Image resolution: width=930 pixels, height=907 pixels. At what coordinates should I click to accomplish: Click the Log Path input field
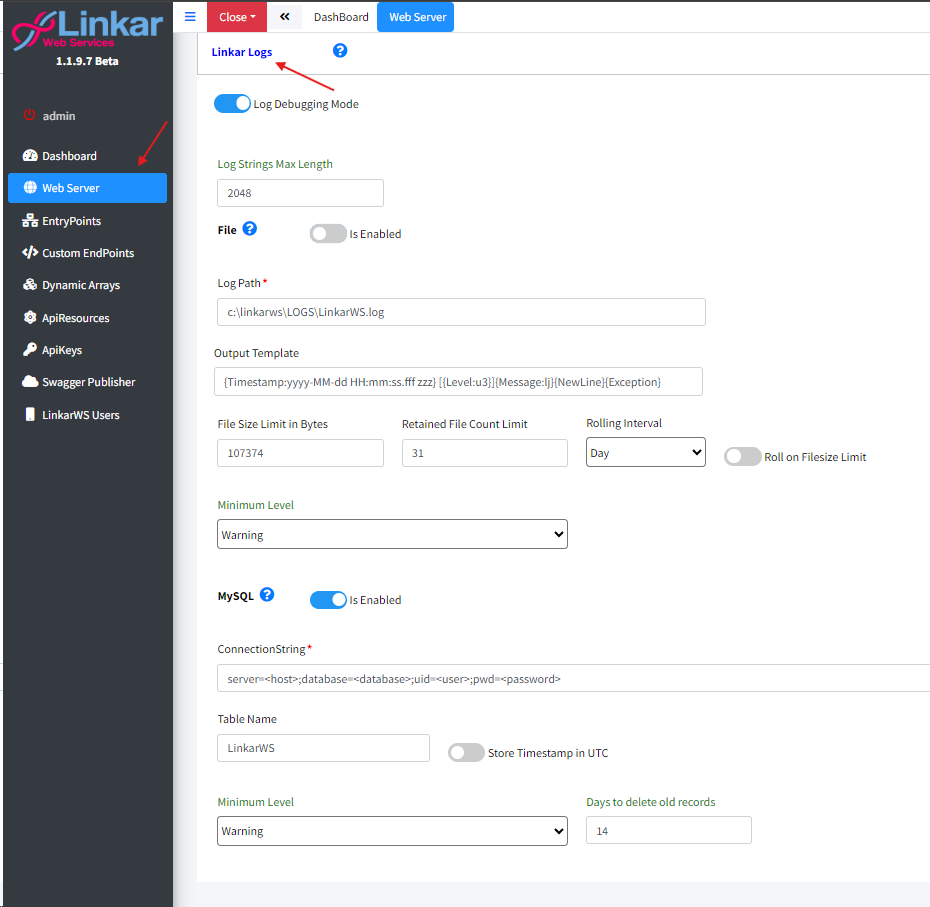(x=461, y=312)
